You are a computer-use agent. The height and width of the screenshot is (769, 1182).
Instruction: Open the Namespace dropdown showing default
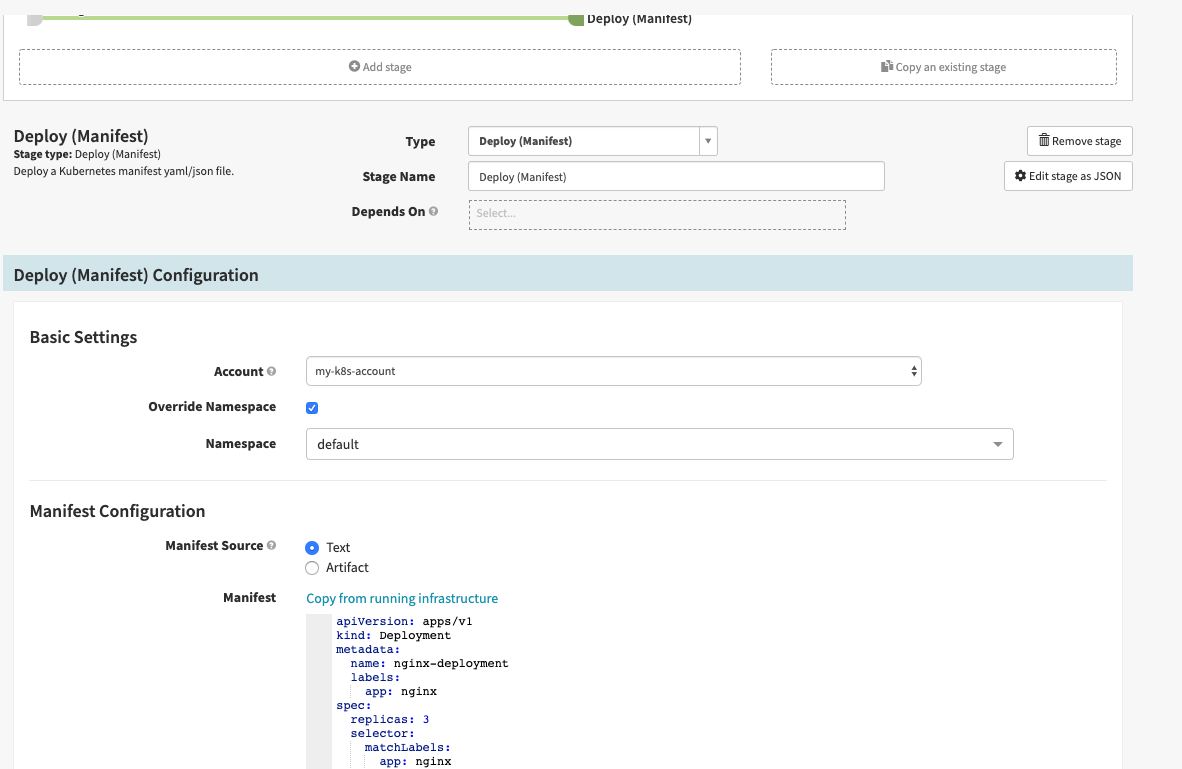pos(660,444)
